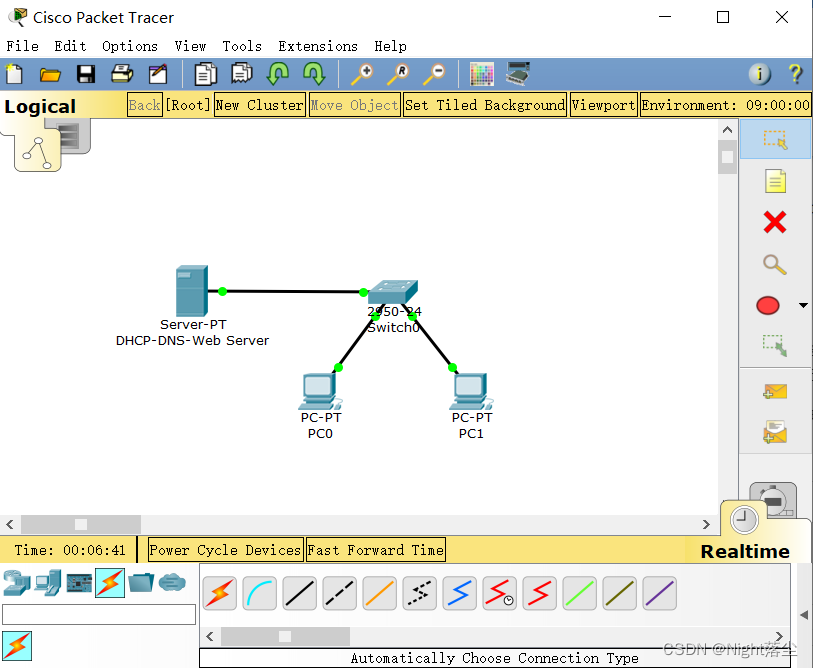813x668 pixels.
Task: Select the Connections lightning category
Action: (x=110, y=583)
